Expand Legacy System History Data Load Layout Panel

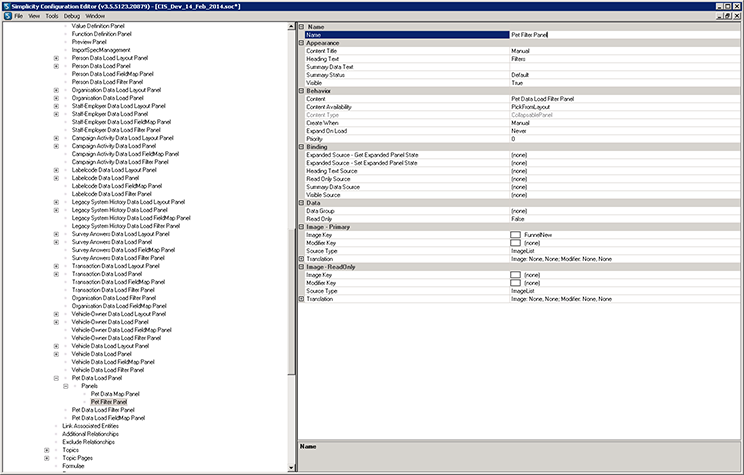point(56,202)
